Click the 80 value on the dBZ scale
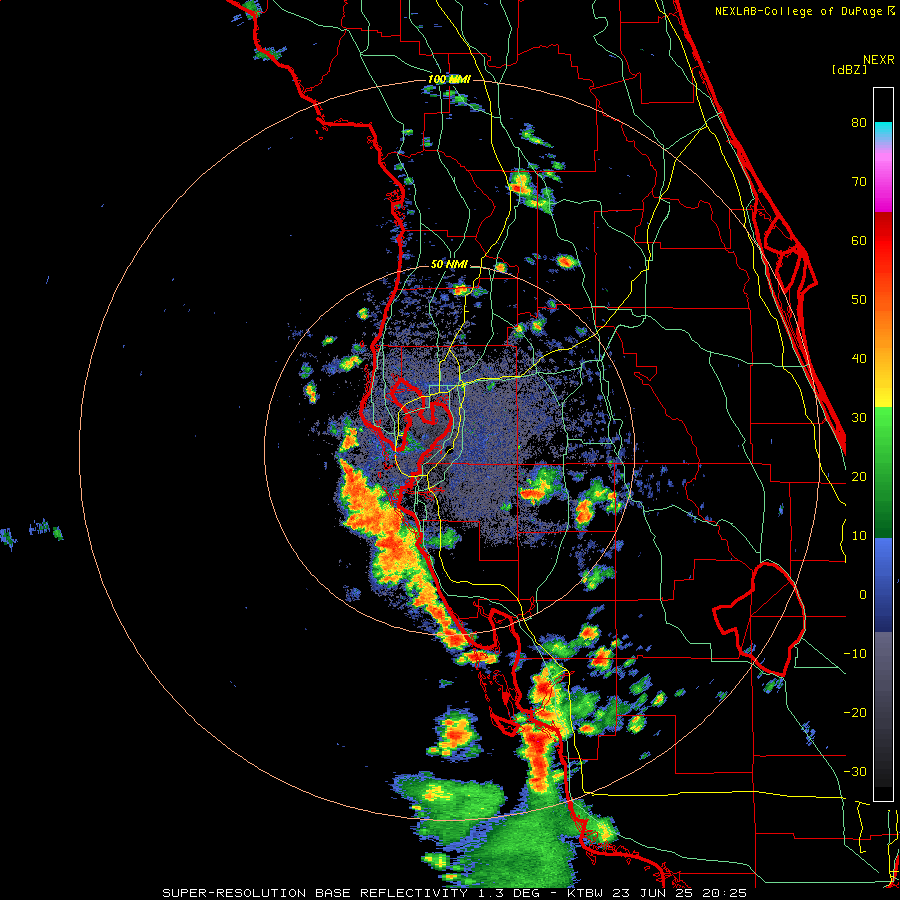 [x=859, y=123]
